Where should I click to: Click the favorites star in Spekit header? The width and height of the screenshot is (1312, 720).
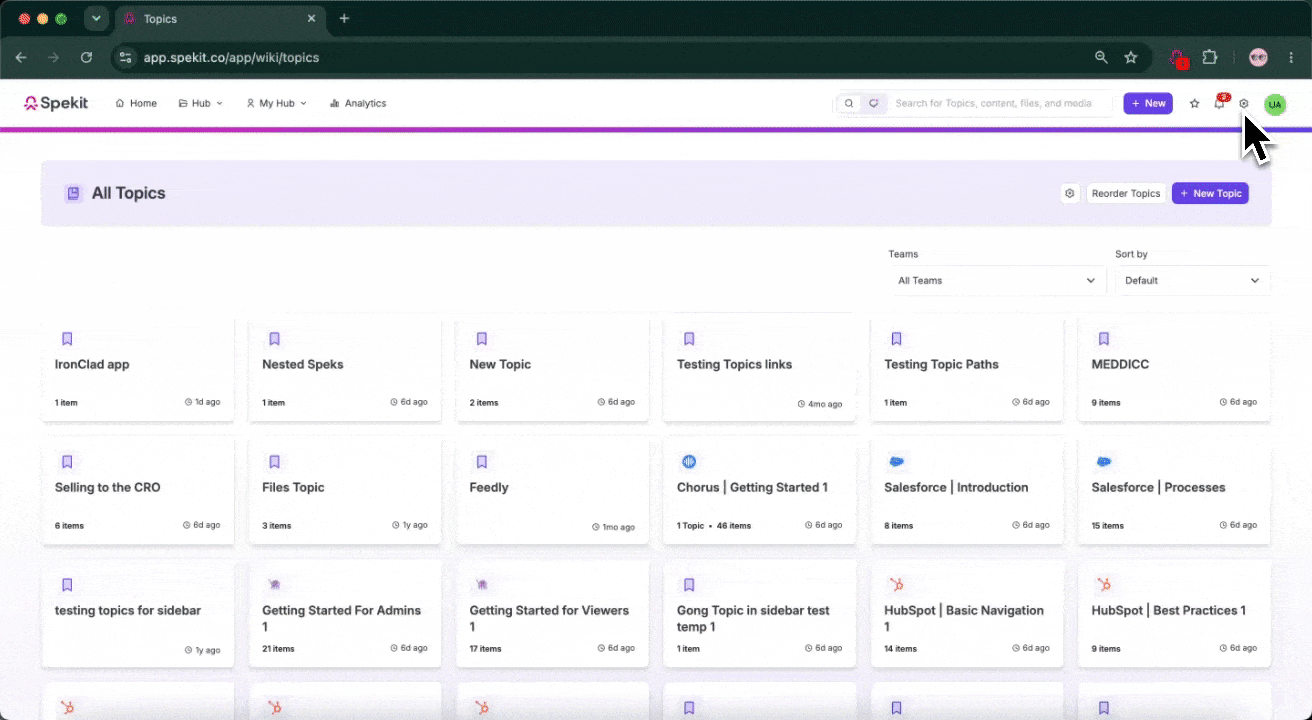point(1194,103)
